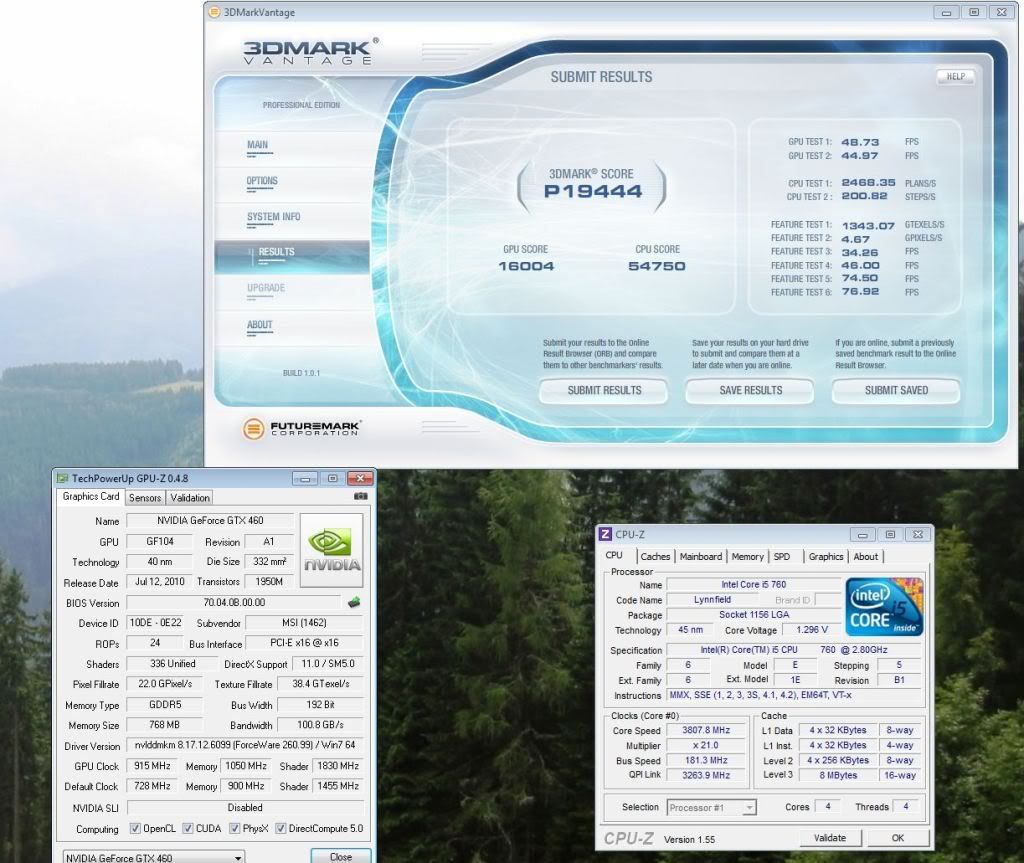Click the 3DMark score P19444

(592, 191)
